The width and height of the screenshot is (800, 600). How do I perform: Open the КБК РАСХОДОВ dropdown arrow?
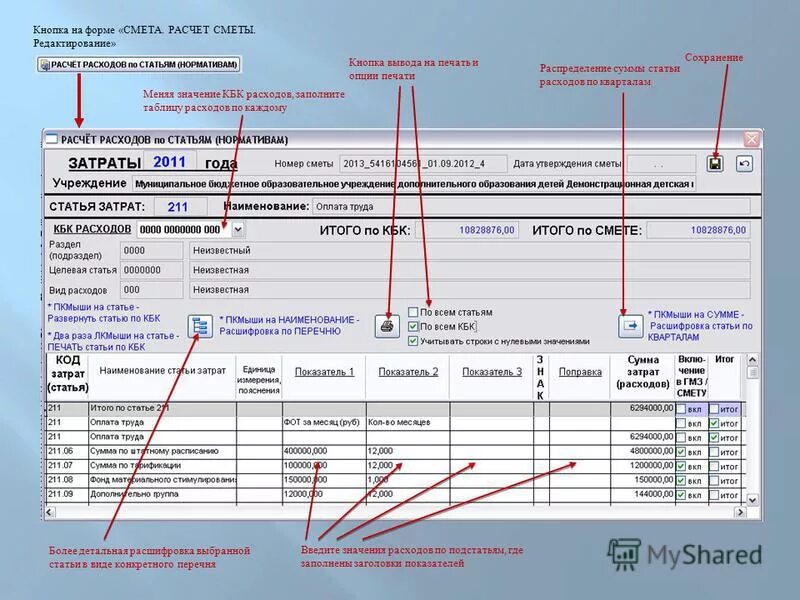238,230
